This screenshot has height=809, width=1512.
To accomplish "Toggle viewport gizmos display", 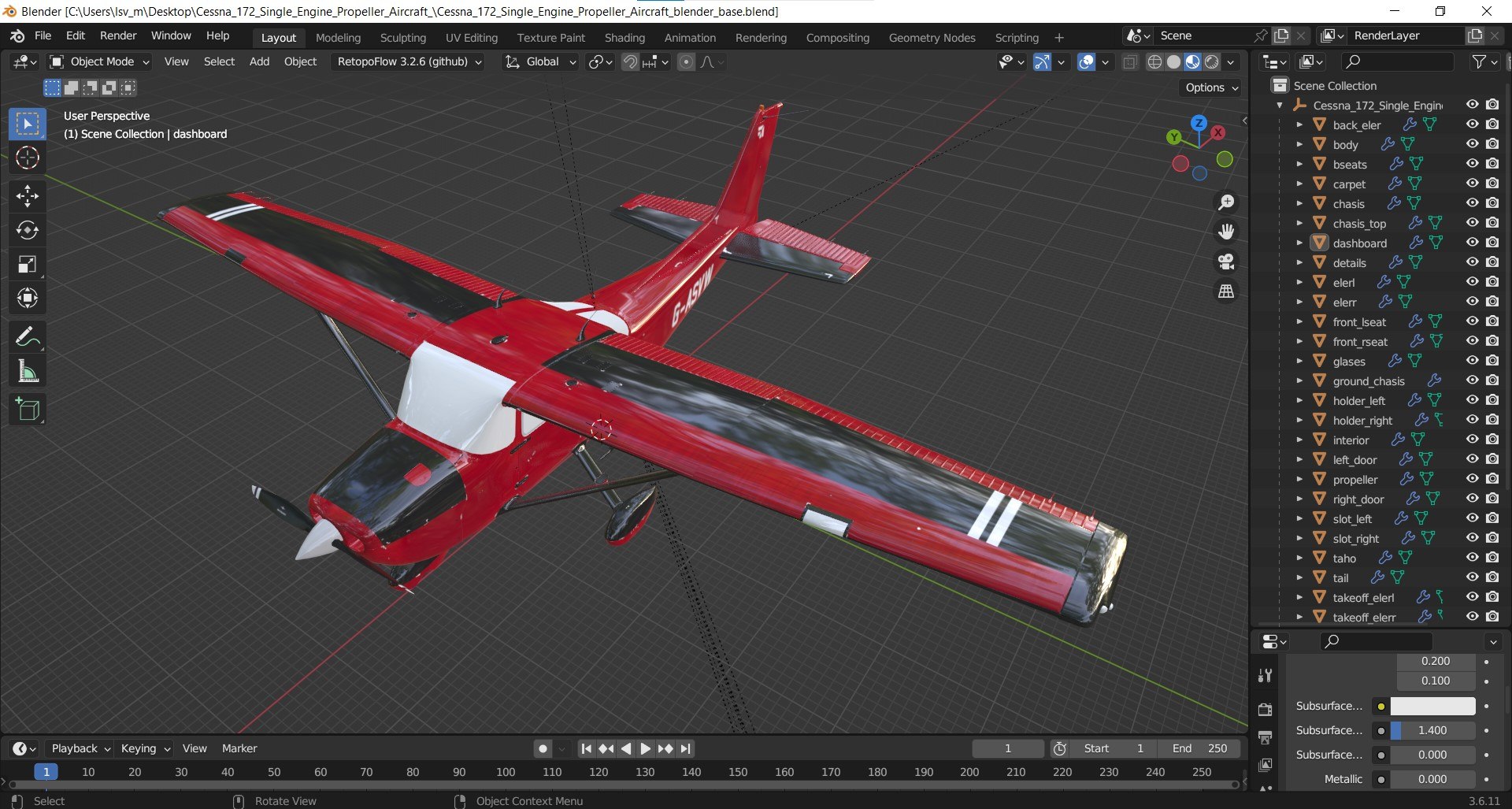I will 1042,62.
